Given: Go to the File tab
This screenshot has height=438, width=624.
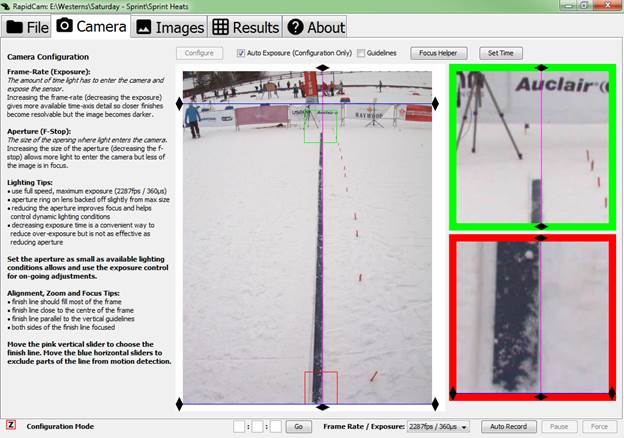Looking at the screenshot, I should 28,27.
